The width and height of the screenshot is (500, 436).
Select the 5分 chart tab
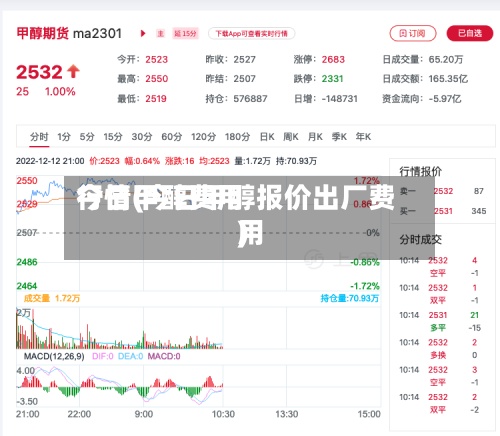tap(87, 137)
